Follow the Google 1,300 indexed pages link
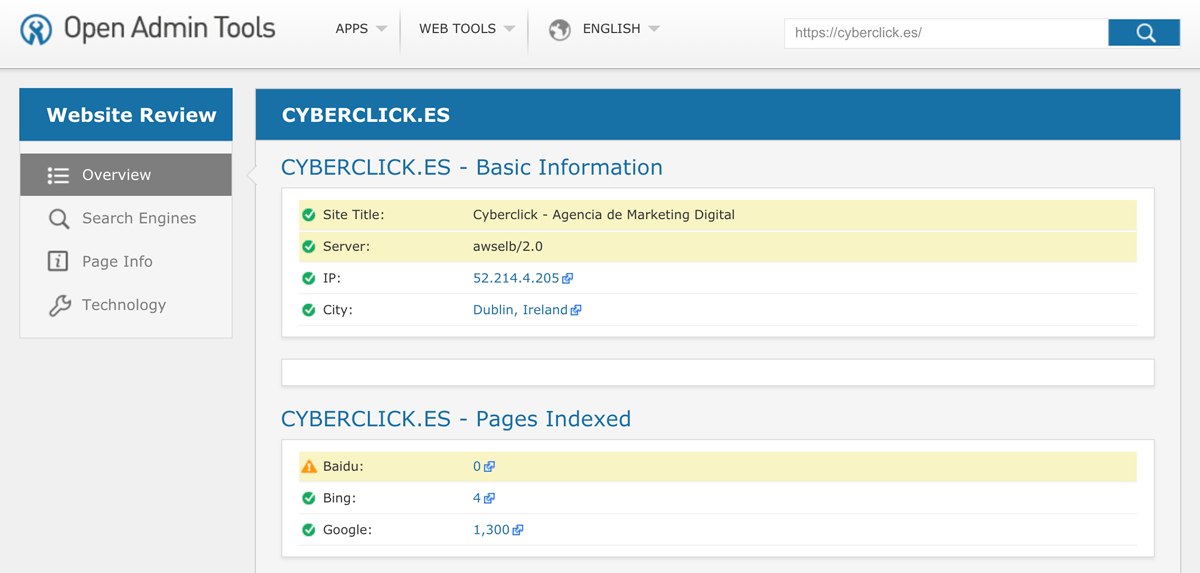The image size is (1200, 573). pos(491,530)
